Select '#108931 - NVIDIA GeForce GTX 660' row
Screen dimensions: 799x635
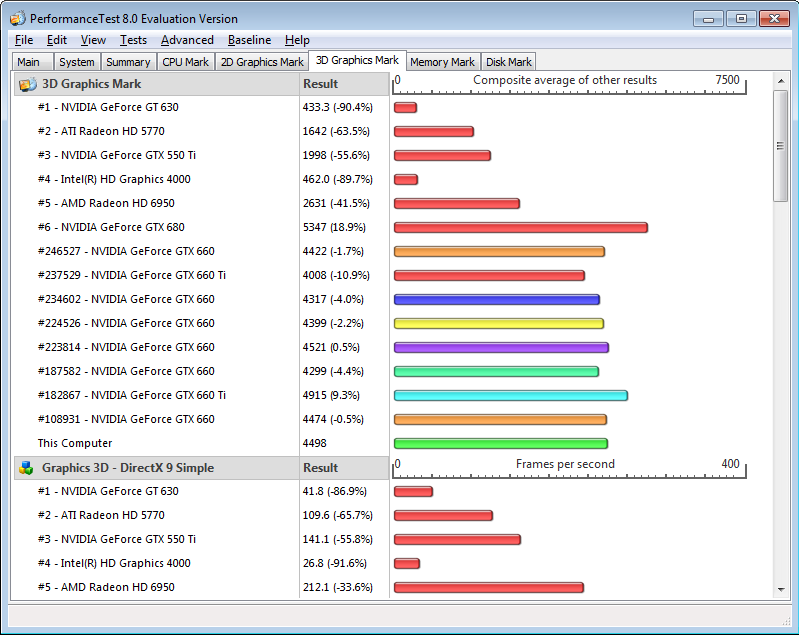(126, 419)
